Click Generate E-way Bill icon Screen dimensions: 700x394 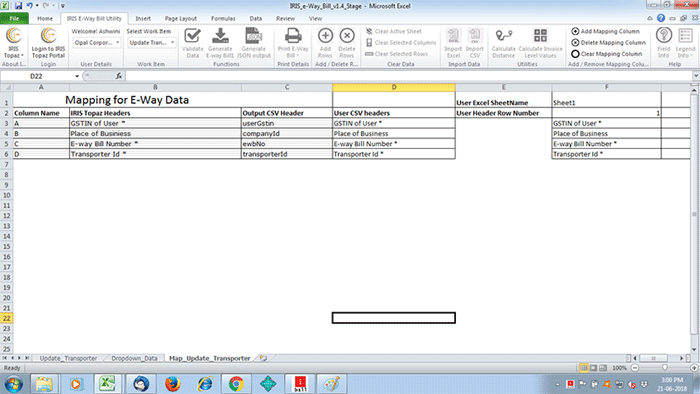[x=220, y=43]
